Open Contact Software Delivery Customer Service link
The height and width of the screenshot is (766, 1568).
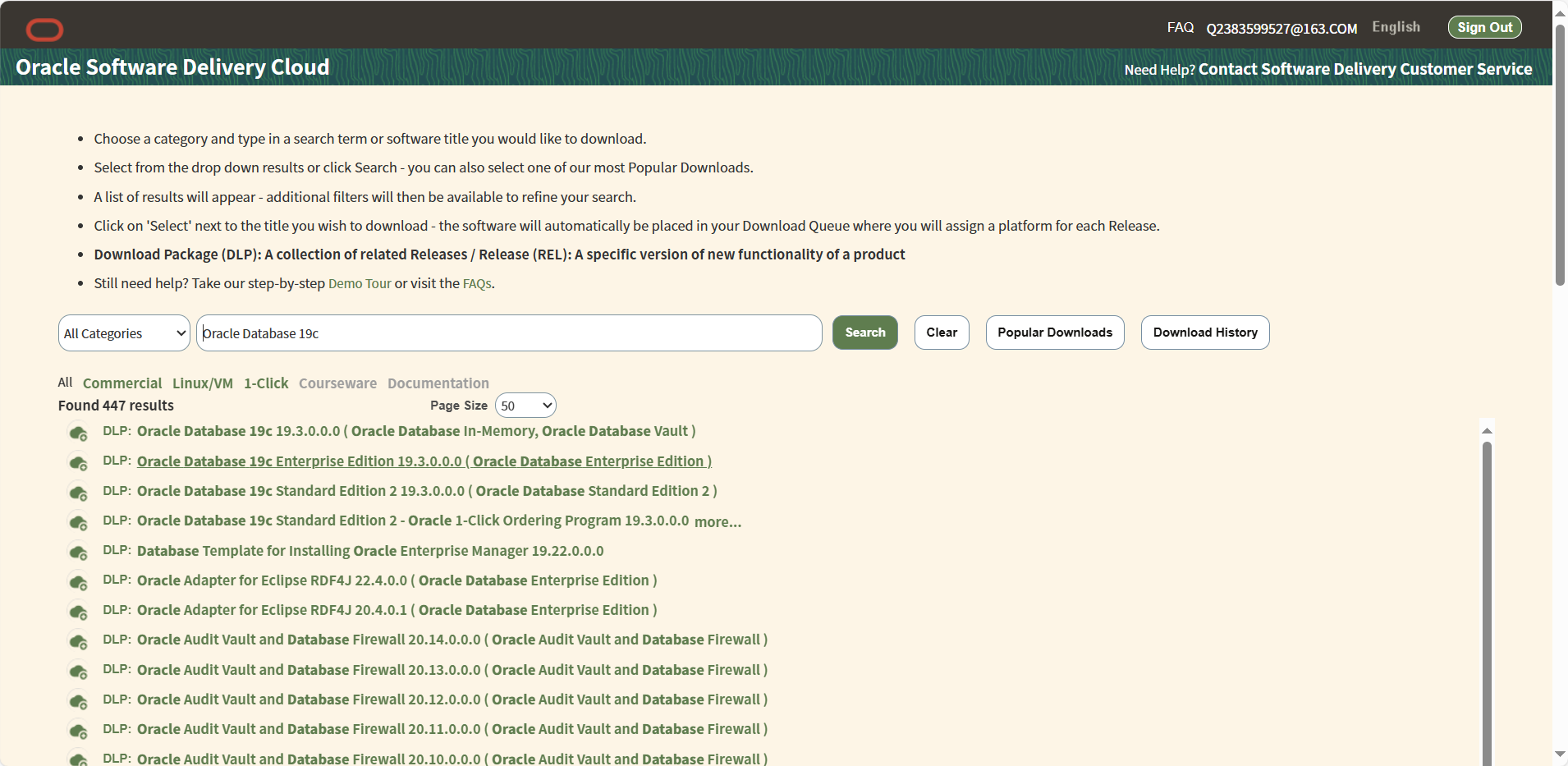pyautogui.click(x=1365, y=69)
